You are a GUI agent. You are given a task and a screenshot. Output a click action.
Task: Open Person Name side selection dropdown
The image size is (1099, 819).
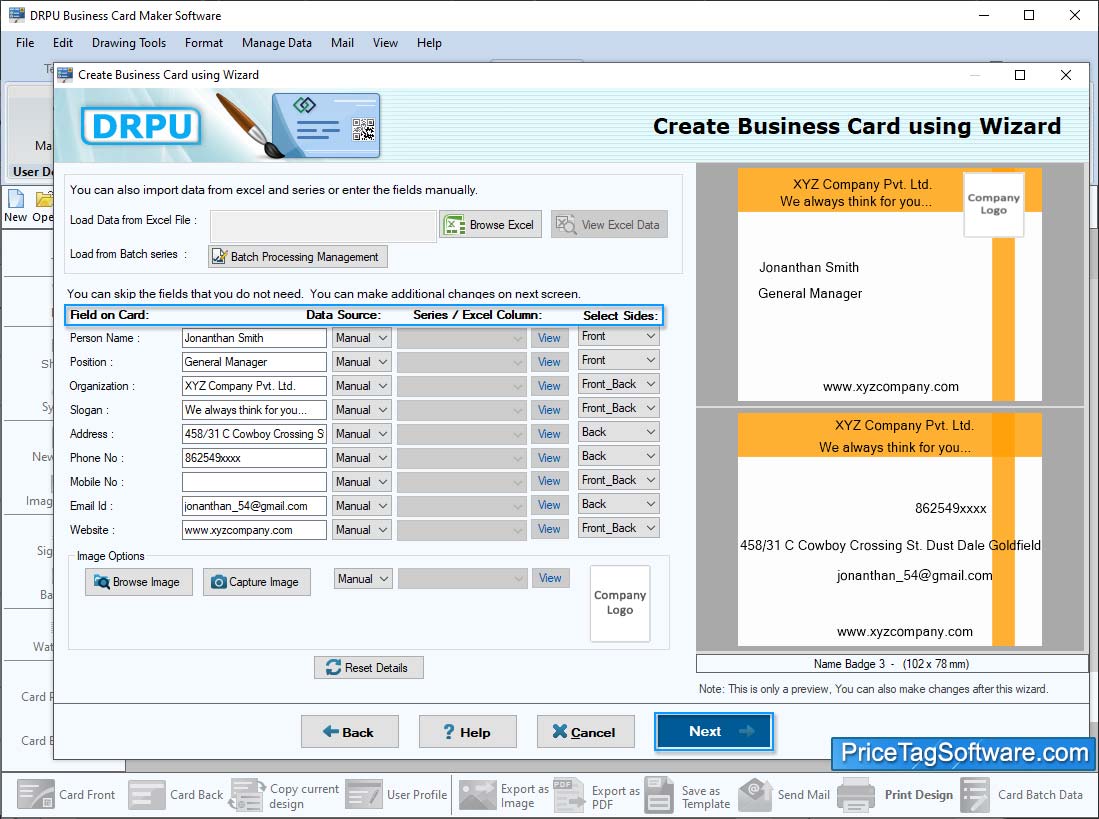tap(619, 336)
